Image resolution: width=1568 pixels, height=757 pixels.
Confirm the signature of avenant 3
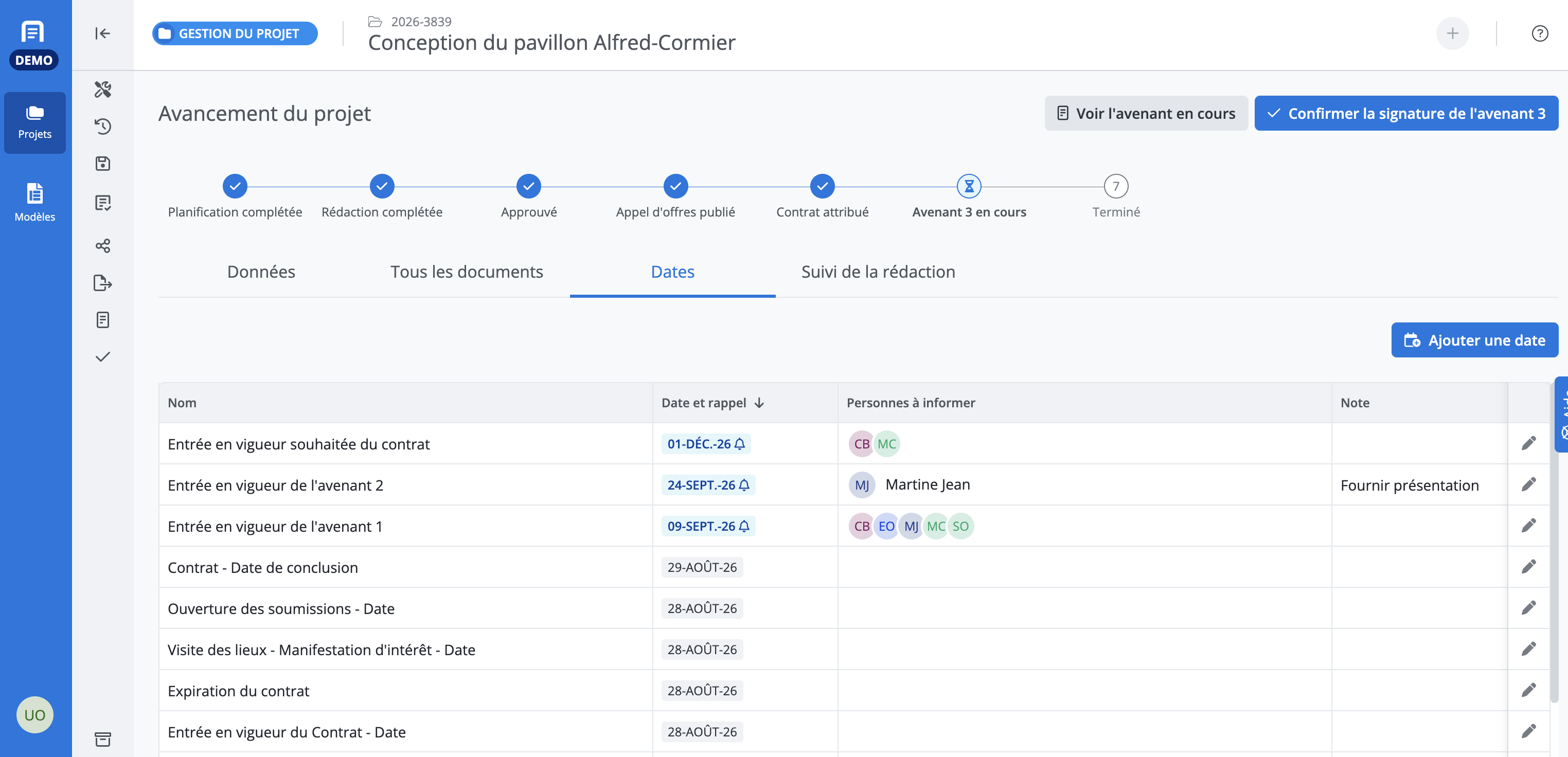1406,114
